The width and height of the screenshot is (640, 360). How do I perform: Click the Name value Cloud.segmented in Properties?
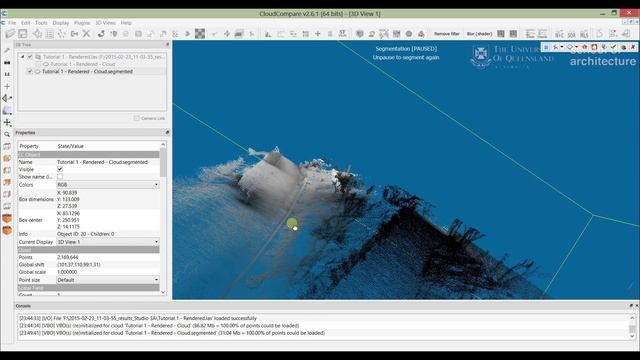point(102,162)
